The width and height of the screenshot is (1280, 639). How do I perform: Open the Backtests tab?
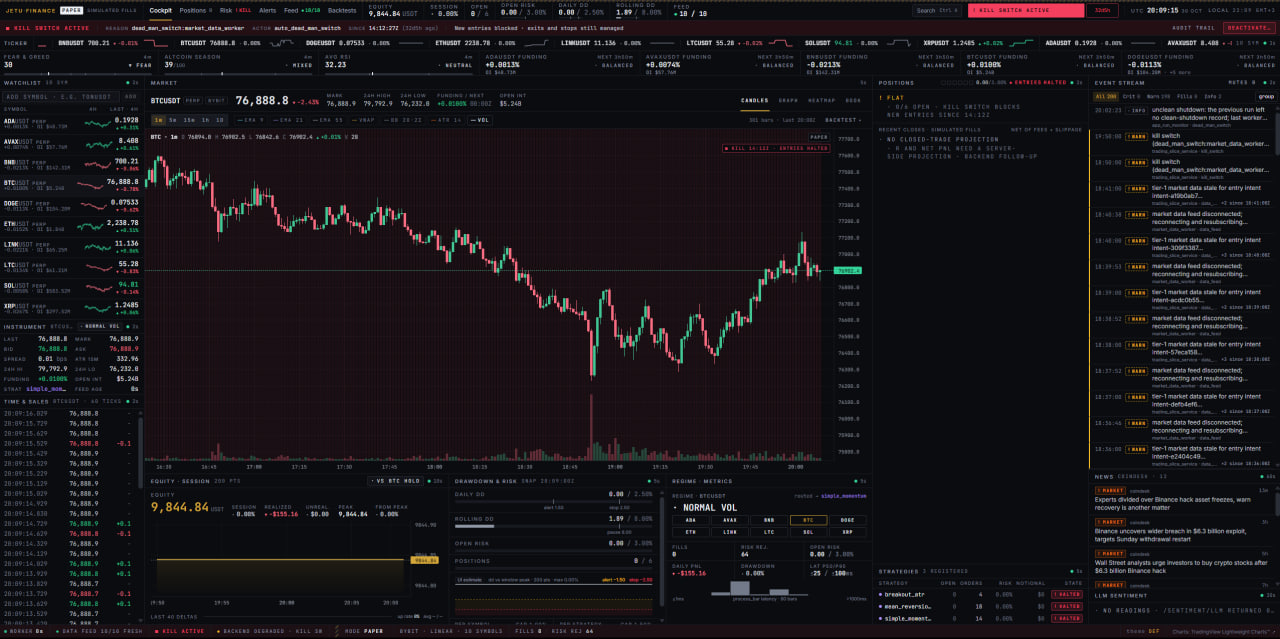[342, 10]
